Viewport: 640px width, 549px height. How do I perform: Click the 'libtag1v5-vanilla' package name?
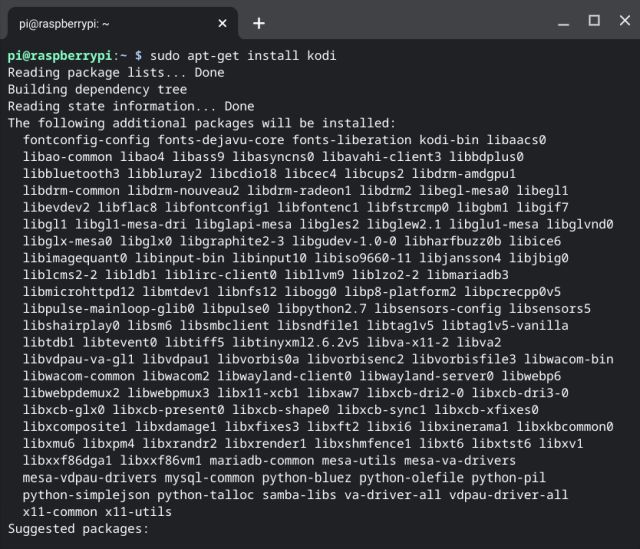point(505,326)
